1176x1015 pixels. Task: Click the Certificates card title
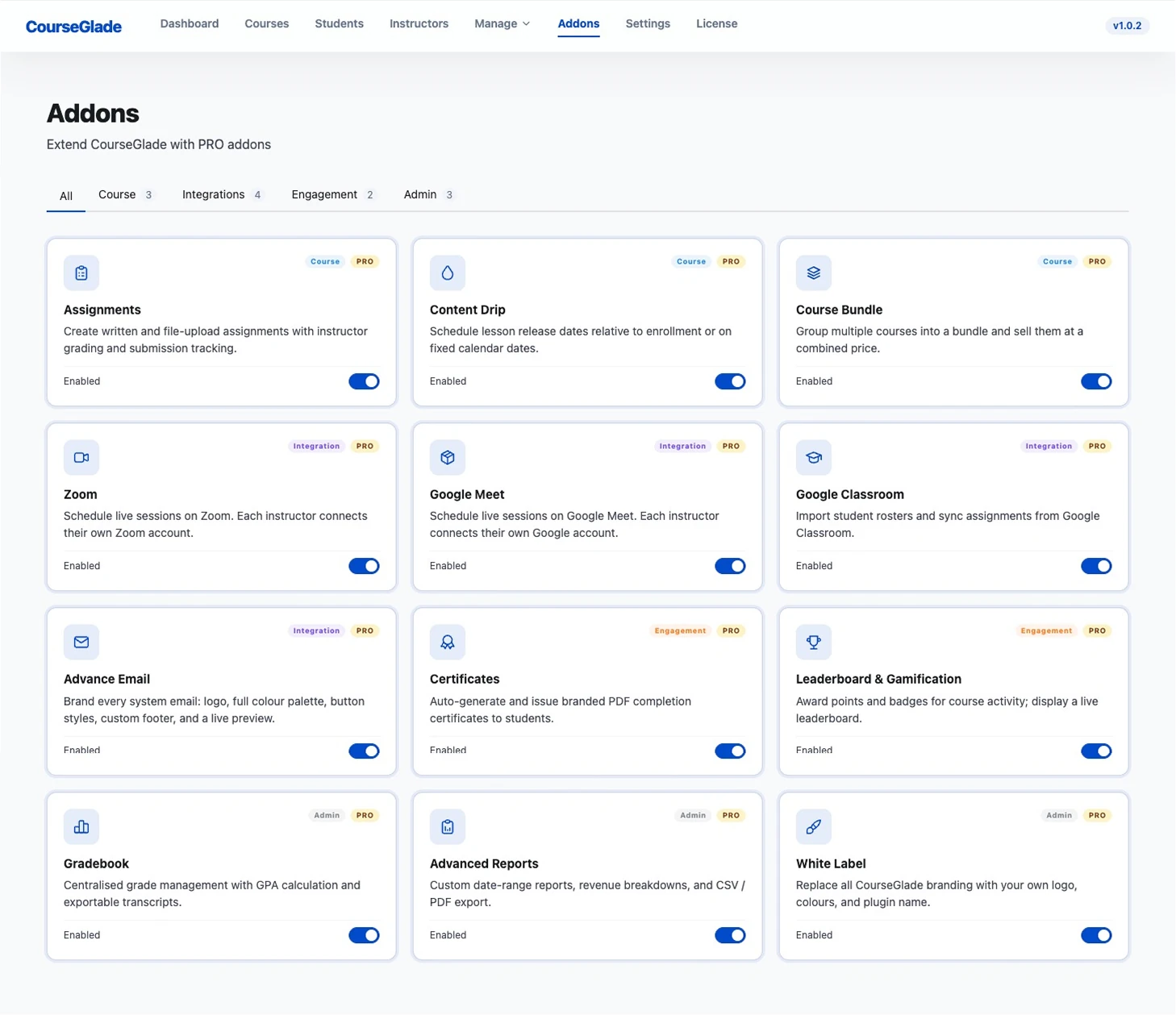465,679
